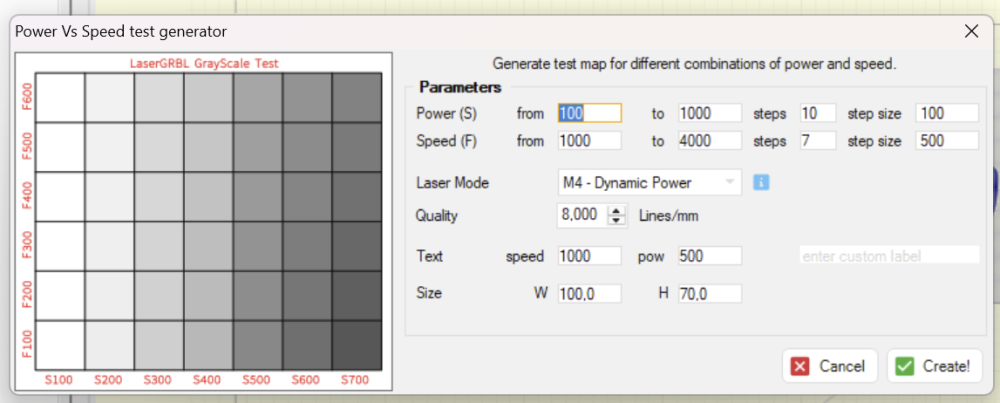Click the LaserGRBL GrayScale Test title in preview
The width and height of the screenshot is (1000, 403).
pos(203,63)
